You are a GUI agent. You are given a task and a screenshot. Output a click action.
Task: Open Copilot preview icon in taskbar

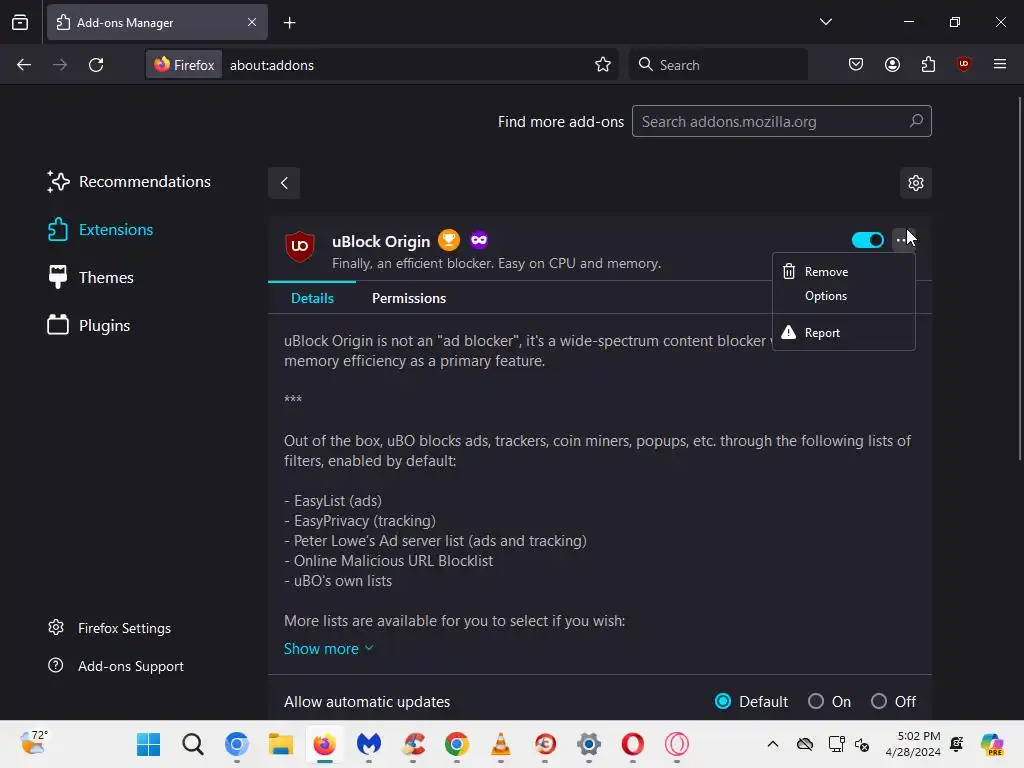coord(991,744)
